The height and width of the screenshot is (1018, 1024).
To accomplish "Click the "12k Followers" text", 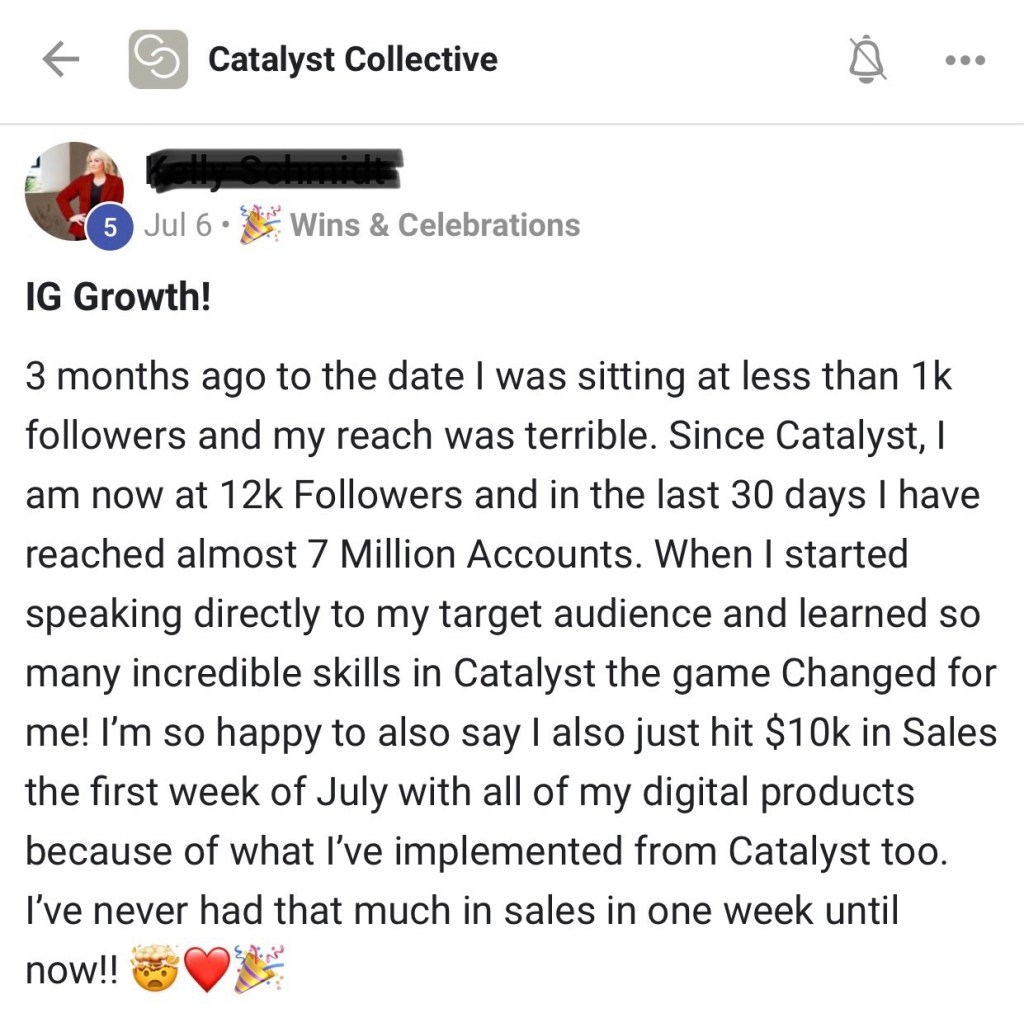I will (331, 497).
